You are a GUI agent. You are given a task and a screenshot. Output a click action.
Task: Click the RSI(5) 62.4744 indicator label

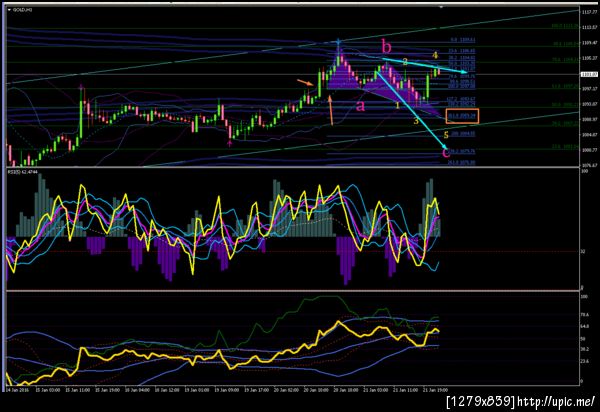click(23, 172)
